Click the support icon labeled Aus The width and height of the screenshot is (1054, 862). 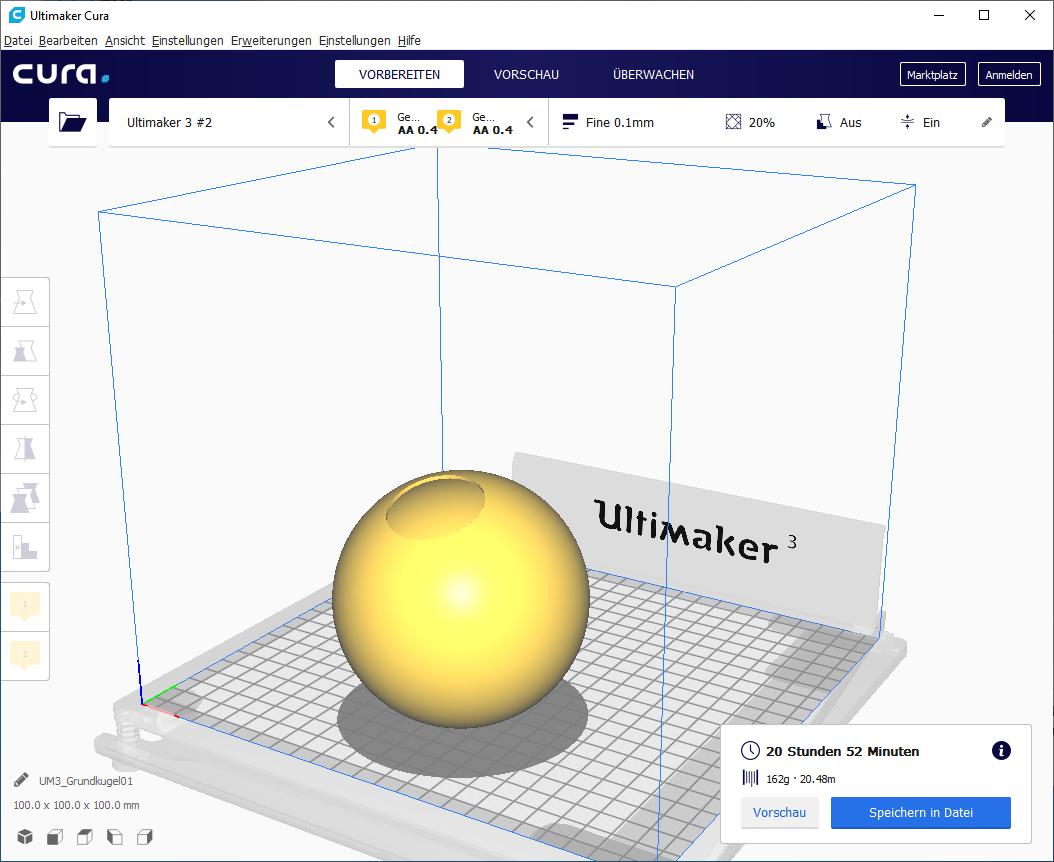point(824,122)
